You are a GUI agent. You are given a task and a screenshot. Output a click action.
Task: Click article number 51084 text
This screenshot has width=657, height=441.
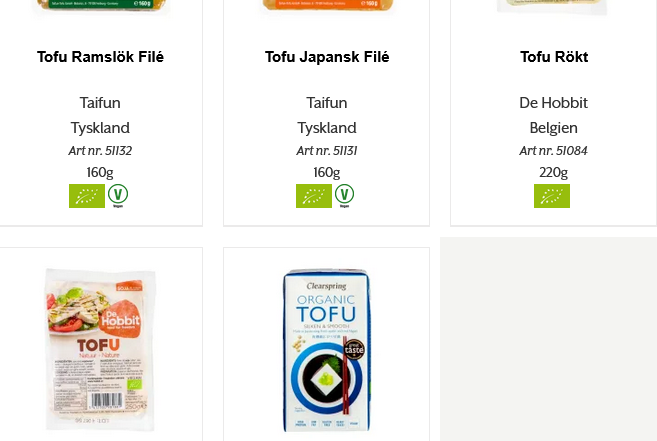pyautogui.click(x=554, y=150)
